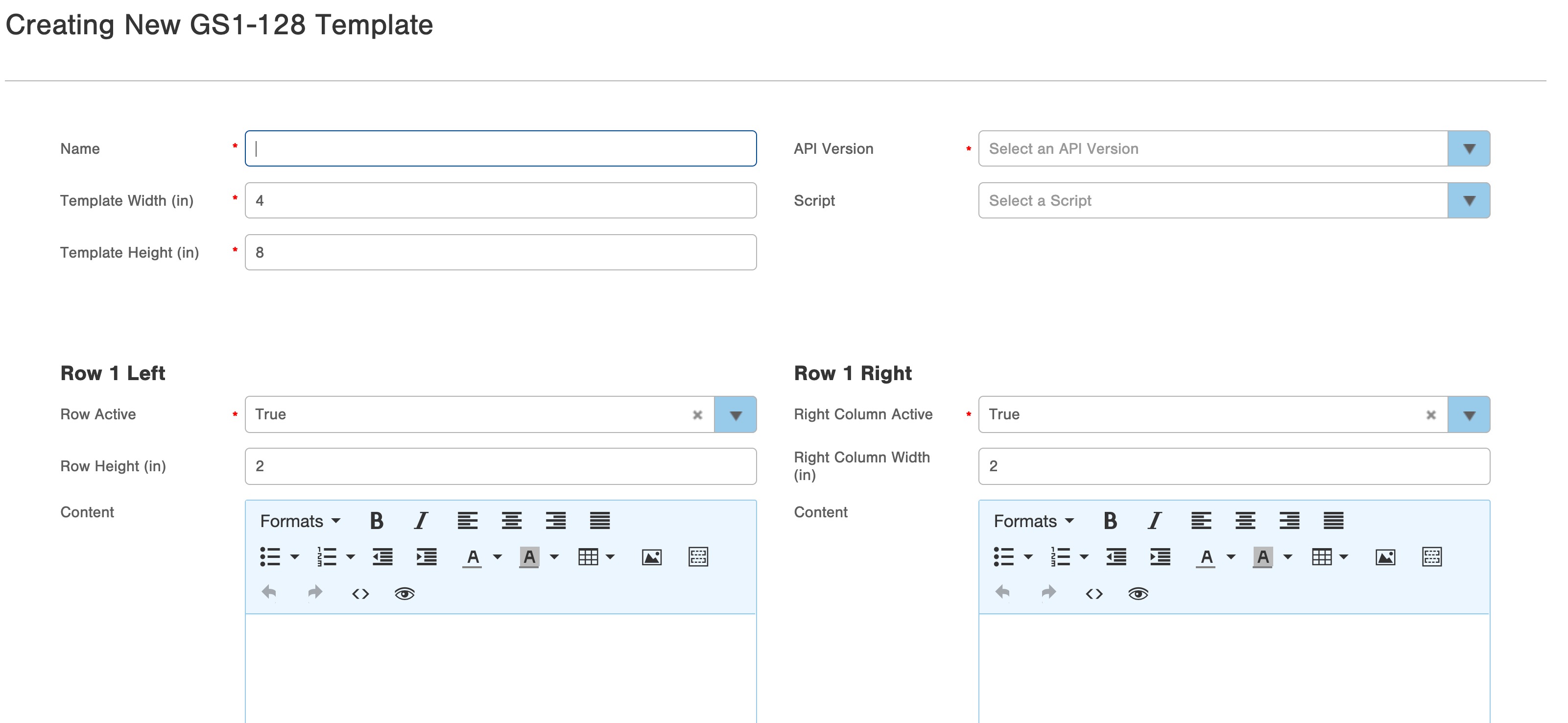Open Formats menu in Row 1 Right editor
The image size is (1568, 723).
point(1034,521)
